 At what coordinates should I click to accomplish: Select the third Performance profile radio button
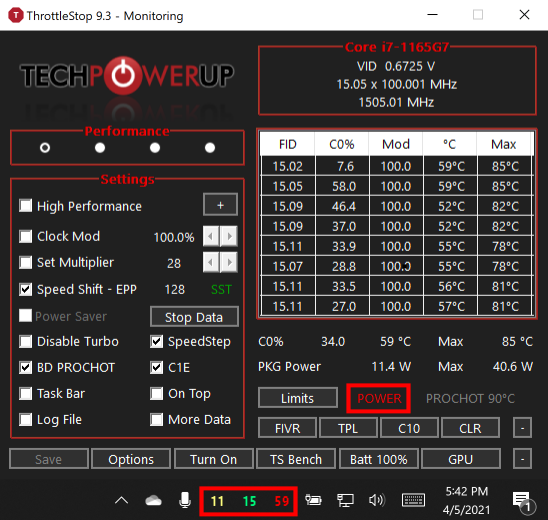155,148
